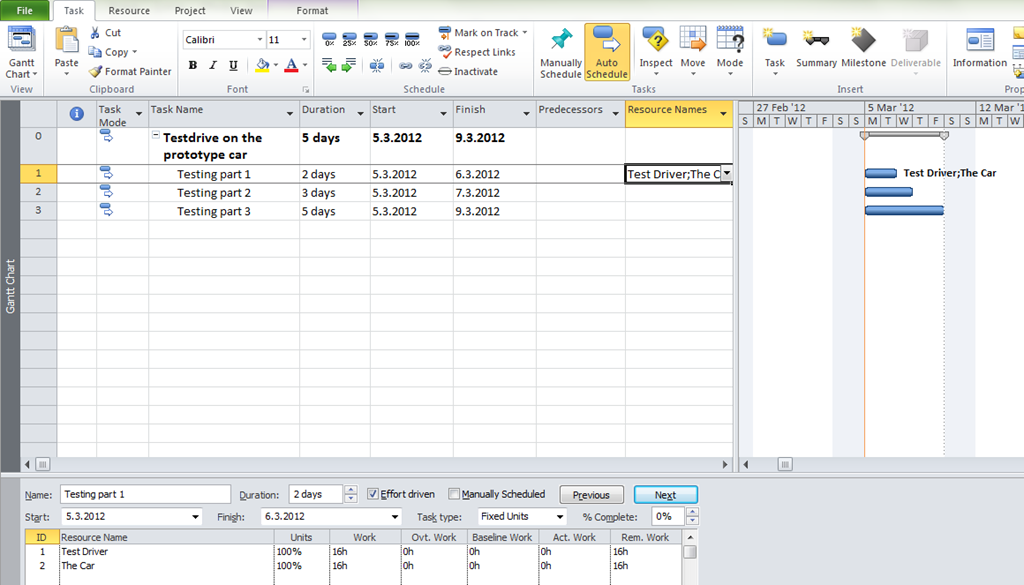This screenshot has width=1024, height=585.
Task: Enable the Manually Scheduled checkbox
Action: (x=454, y=494)
